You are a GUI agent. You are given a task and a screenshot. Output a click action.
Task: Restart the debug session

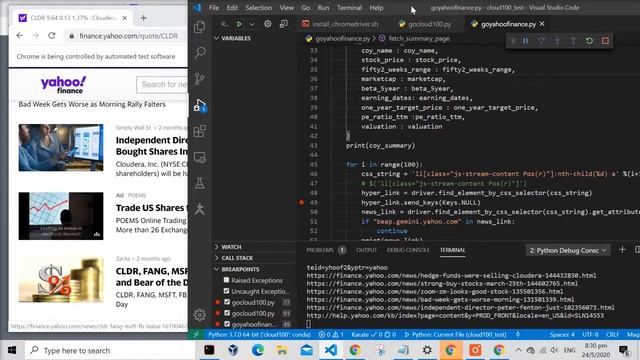click(x=589, y=41)
